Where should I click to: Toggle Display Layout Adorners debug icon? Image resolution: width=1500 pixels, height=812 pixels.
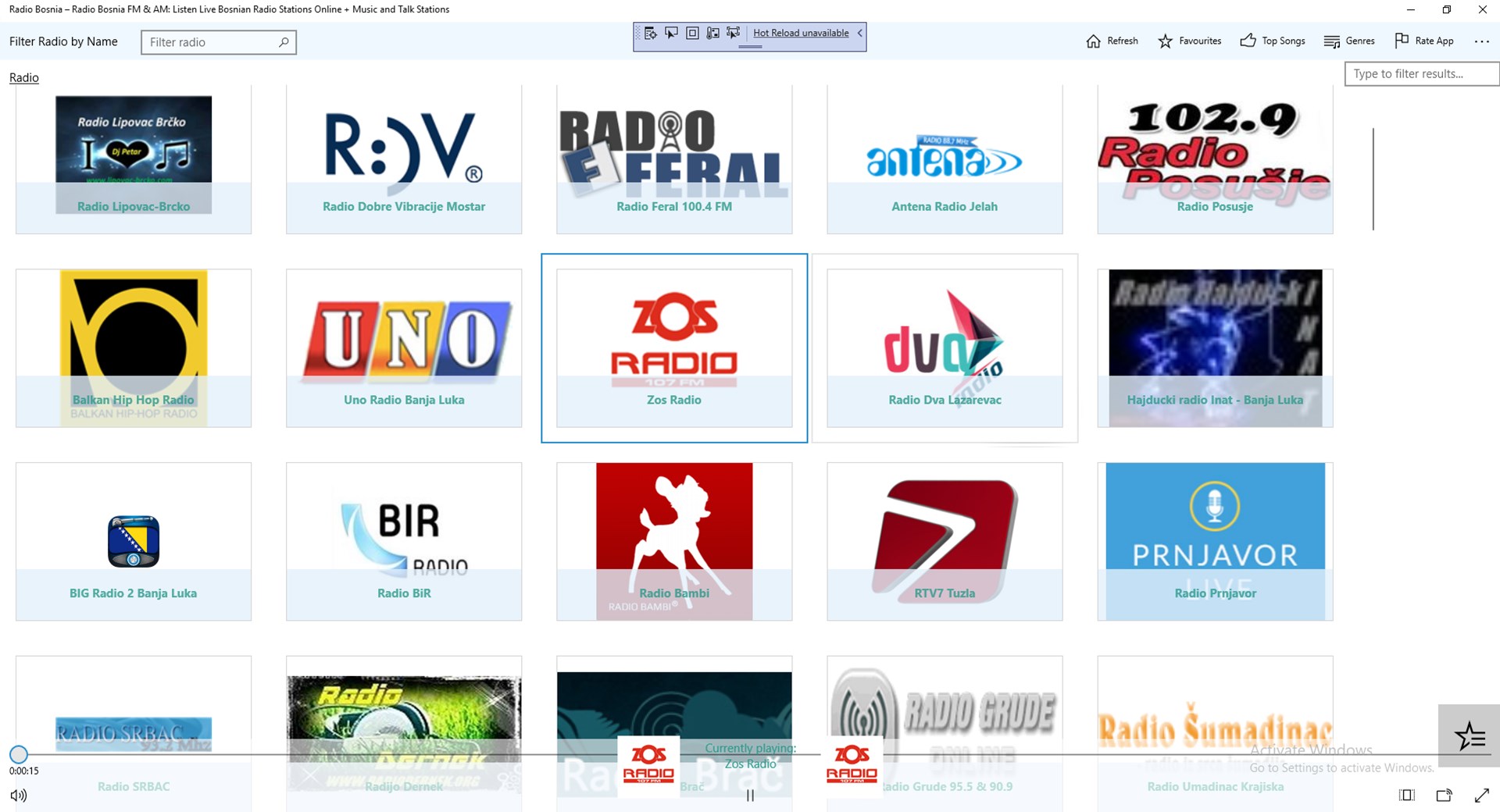tap(692, 33)
